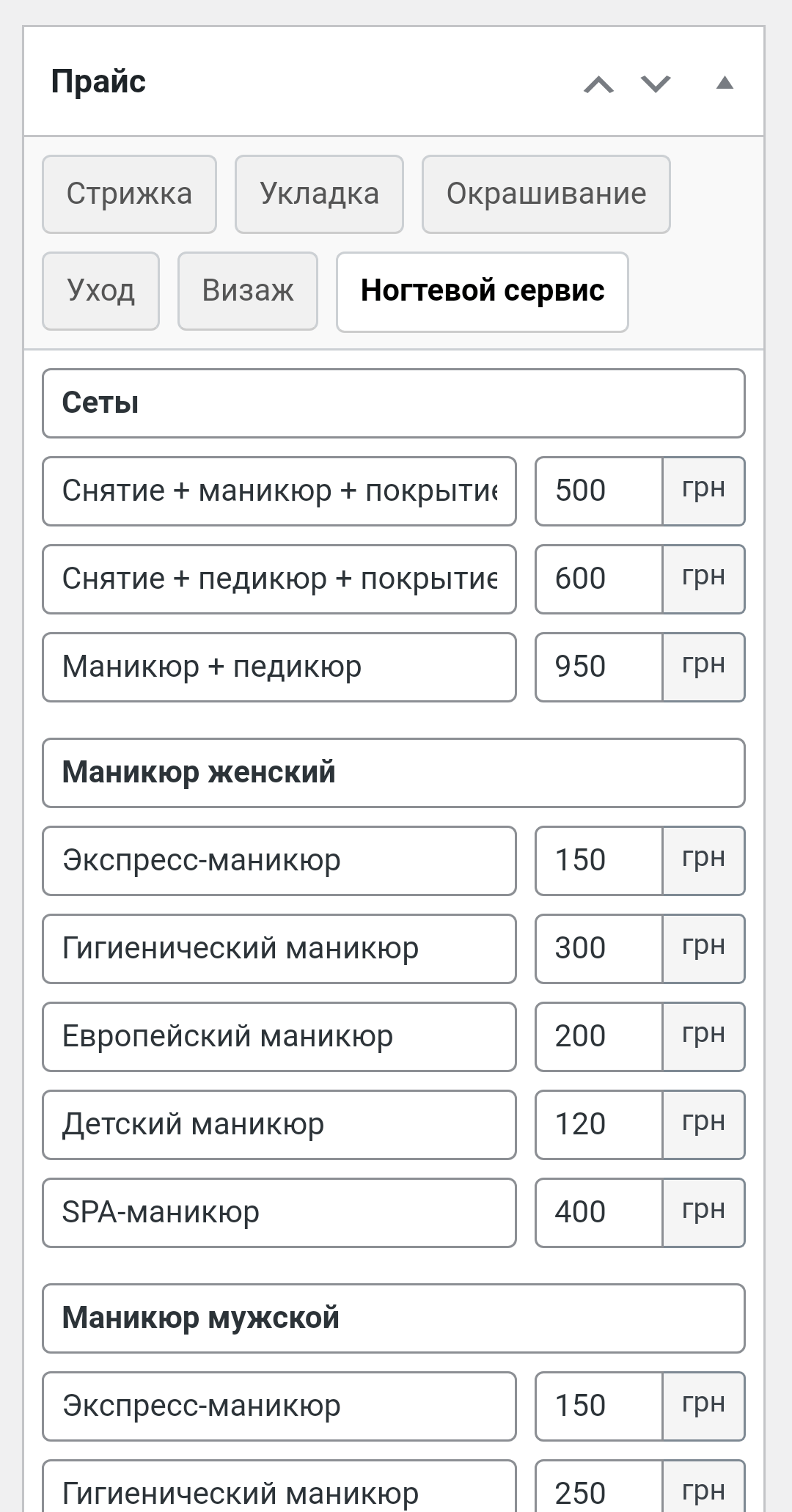Open the Визаж tab

248,291
